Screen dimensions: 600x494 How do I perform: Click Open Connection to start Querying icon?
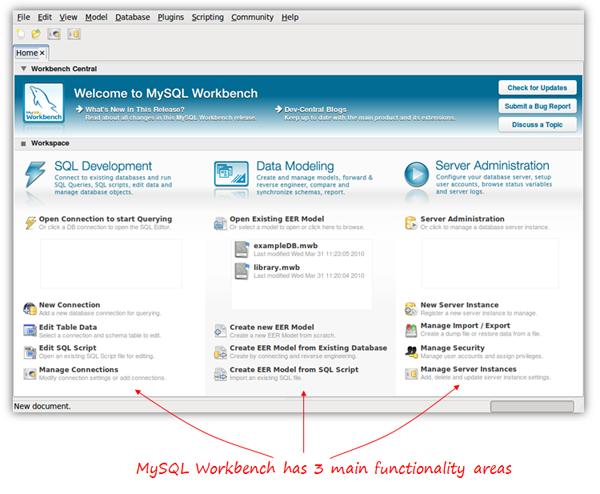click(x=31, y=222)
